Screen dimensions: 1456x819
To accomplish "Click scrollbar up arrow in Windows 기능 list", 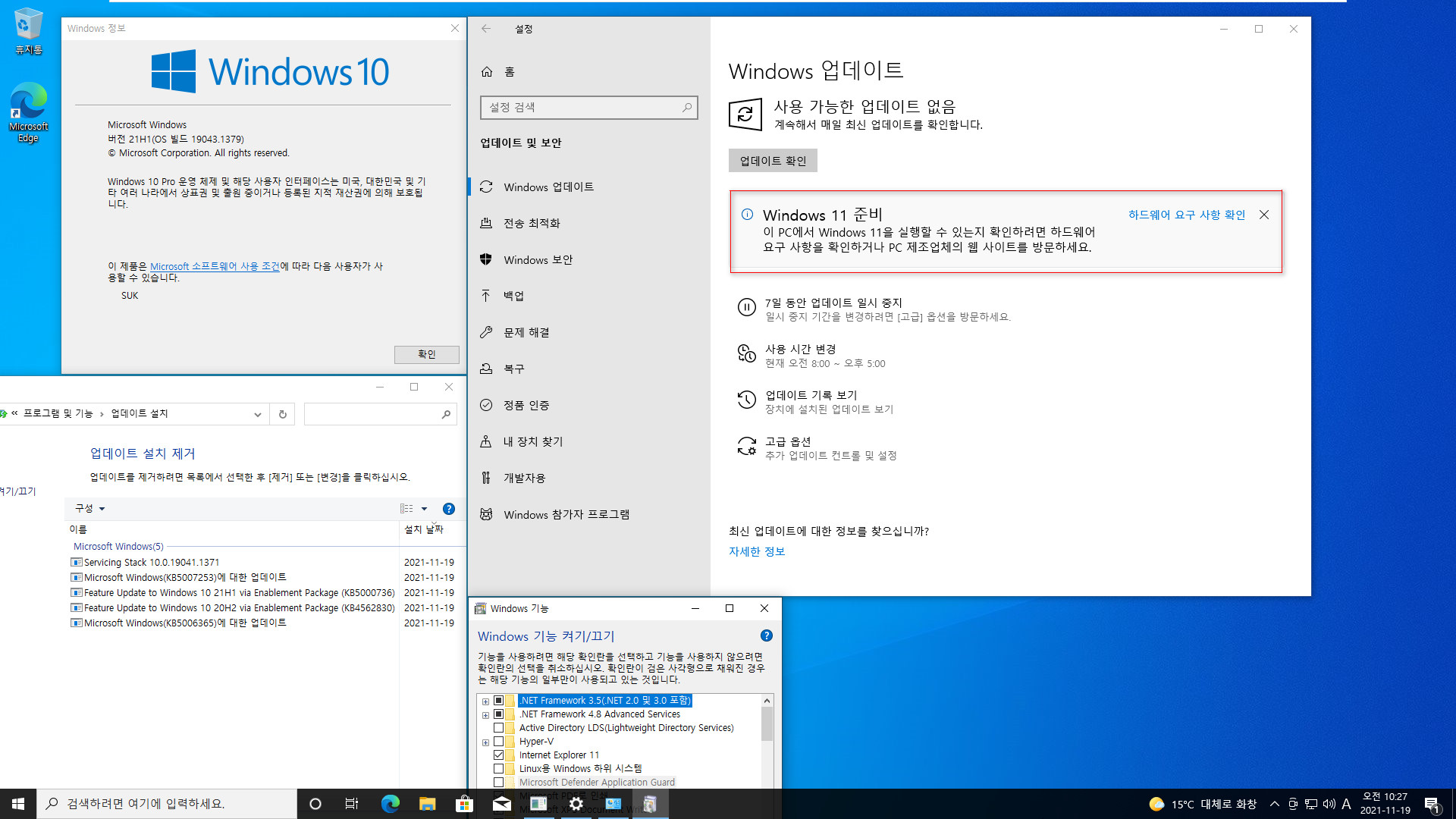I will point(767,701).
